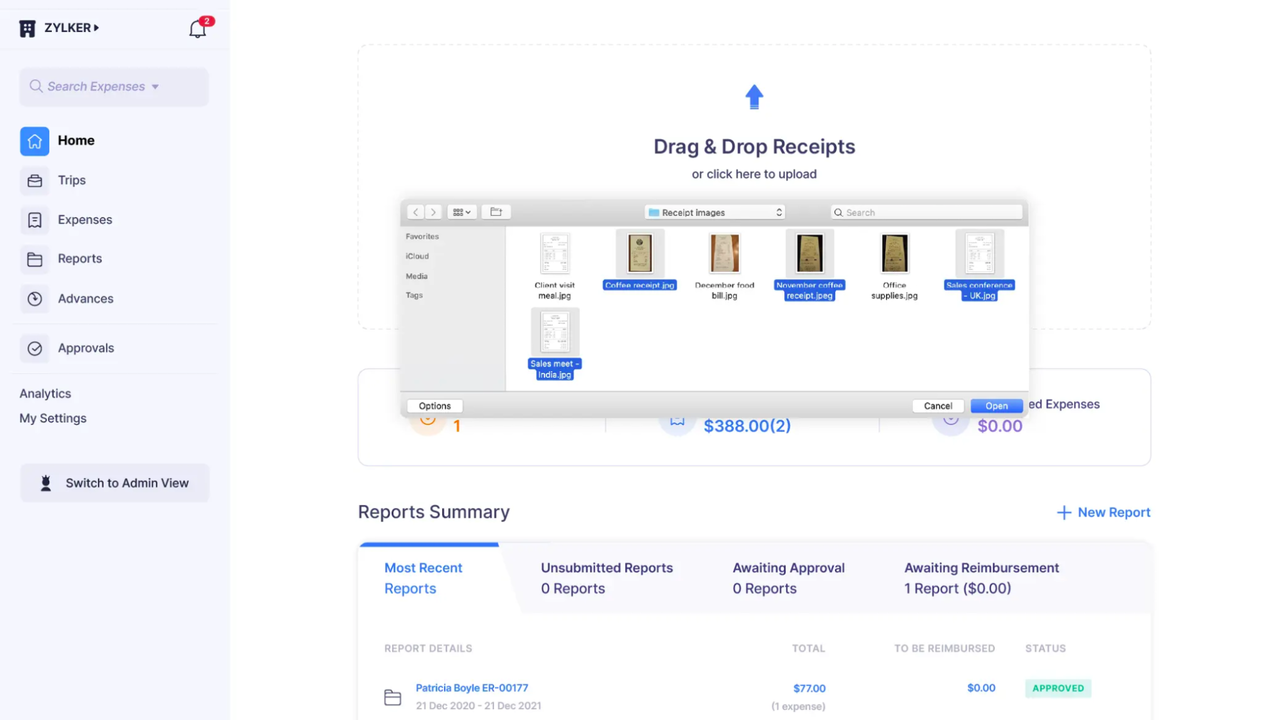1279x720 pixels.
Task: Select the Trips icon in the sidebar
Action: [34, 180]
